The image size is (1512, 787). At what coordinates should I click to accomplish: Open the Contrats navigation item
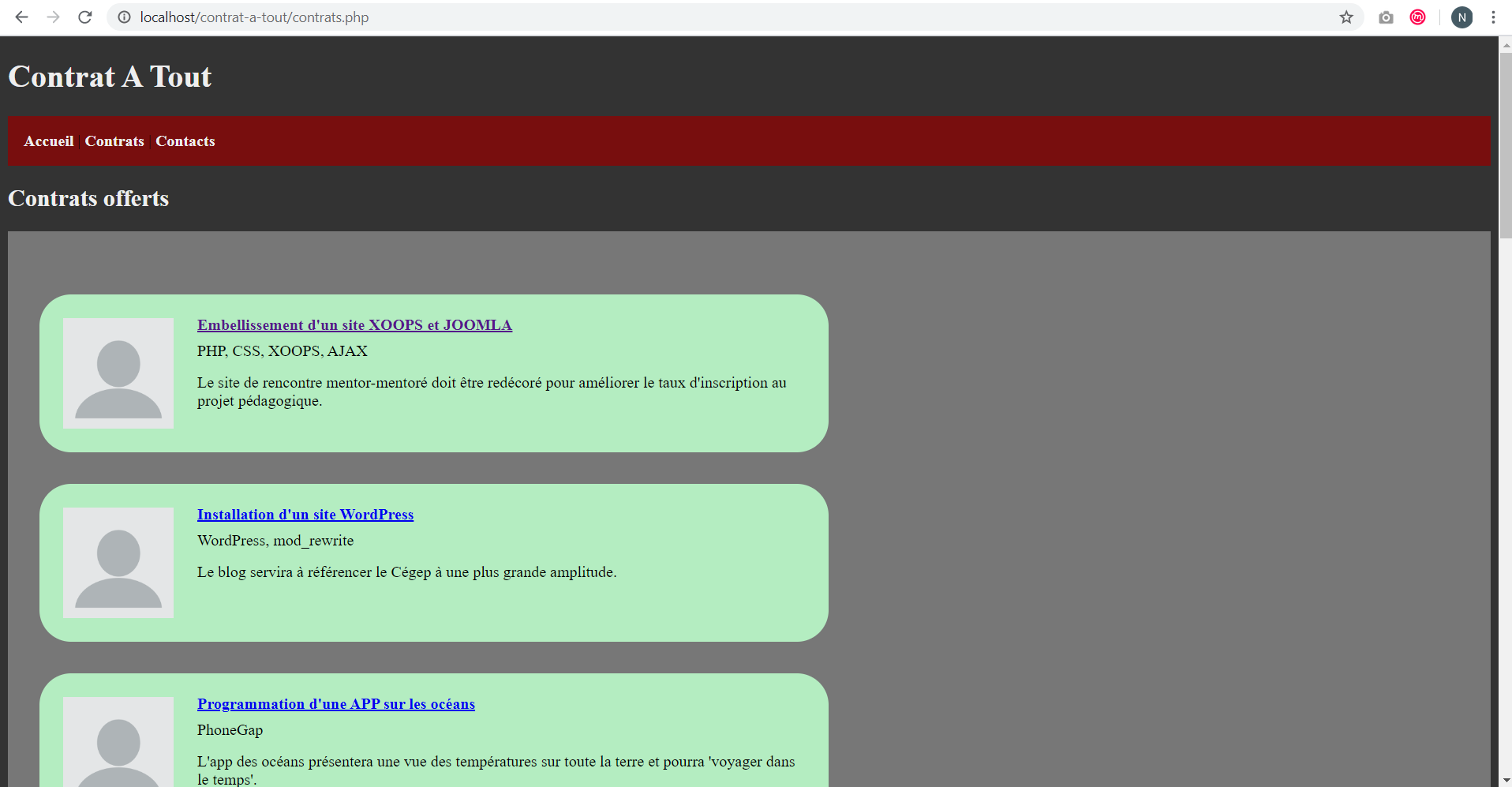click(x=114, y=141)
